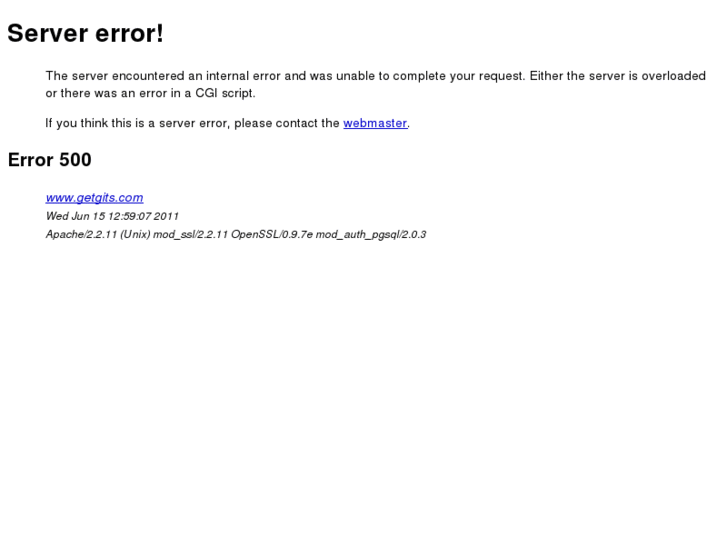Click the words "please contact the"
The width and height of the screenshot is (727, 545).
pos(287,123)
